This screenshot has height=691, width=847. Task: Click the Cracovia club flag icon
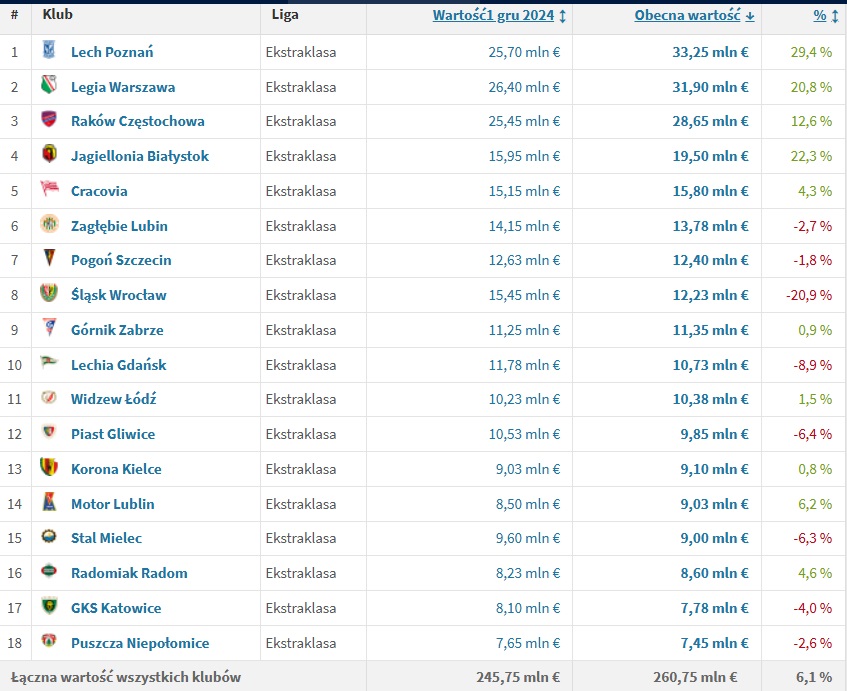click(x=49, y=190)
